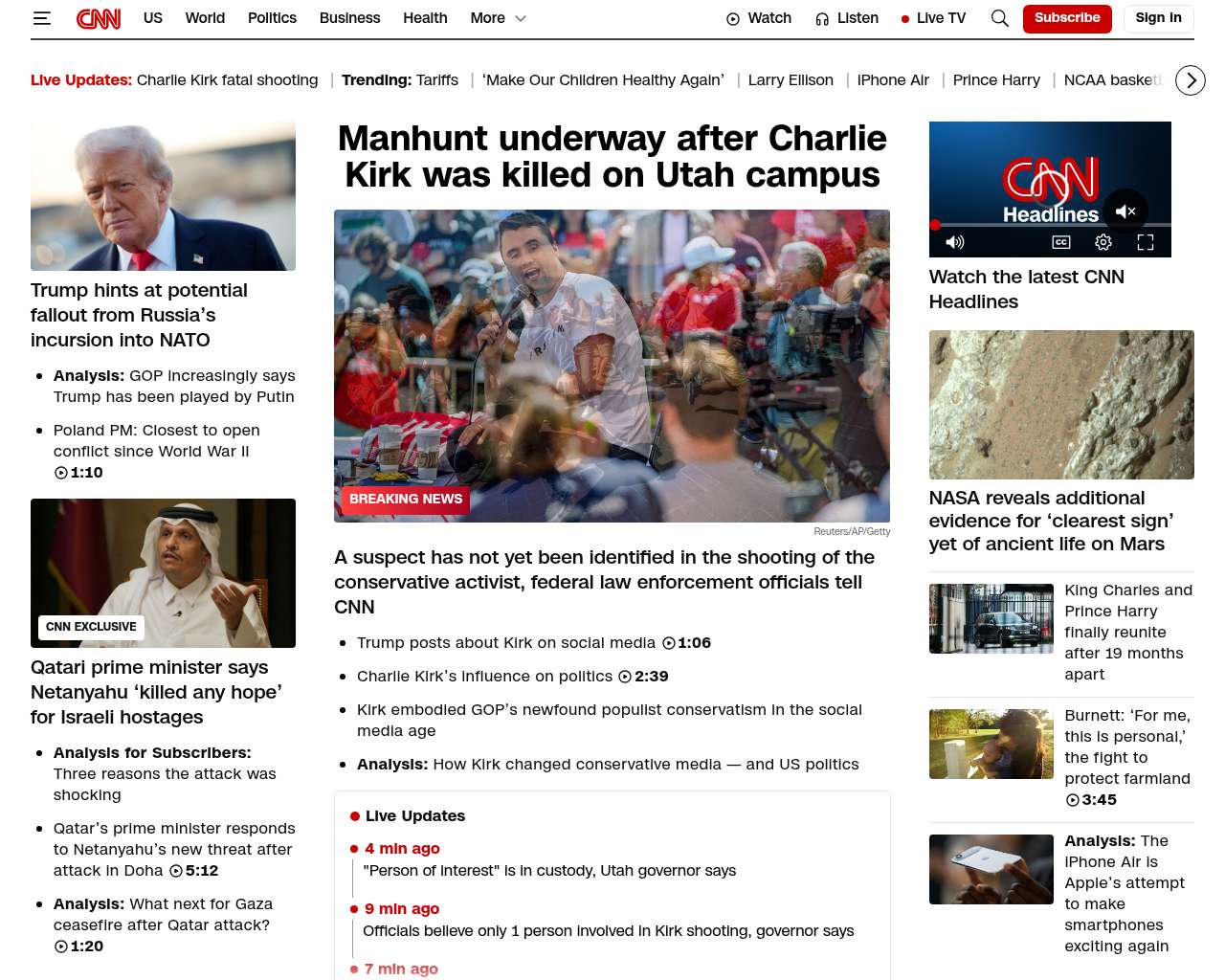Open video player settings gear
Image resolution: width=1225 pixels, height=980 pixels.
pyautogui.click(x=1103, y=242)
